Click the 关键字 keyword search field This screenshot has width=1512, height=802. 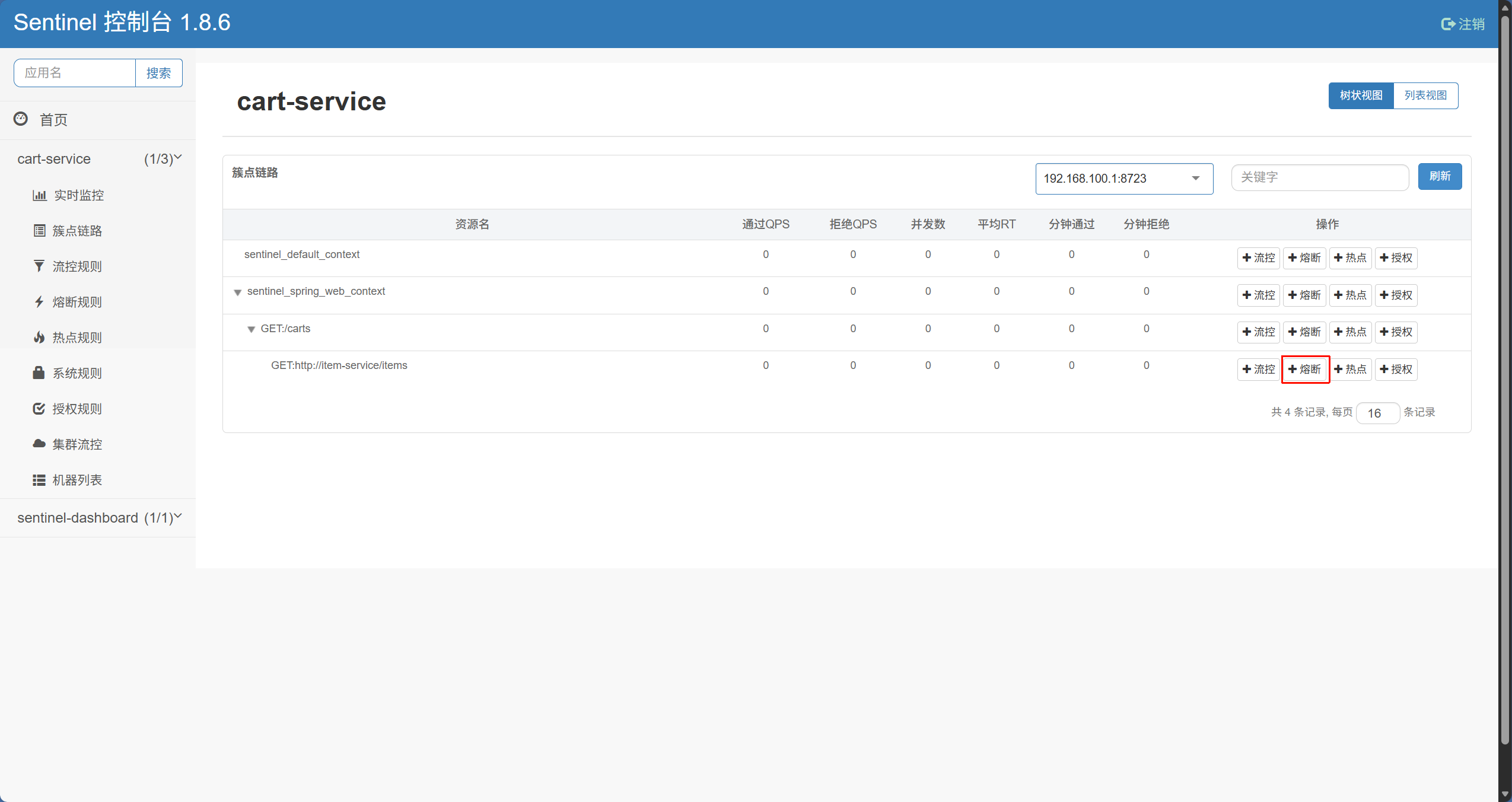pyautogui.click(x=1319, y=177)
